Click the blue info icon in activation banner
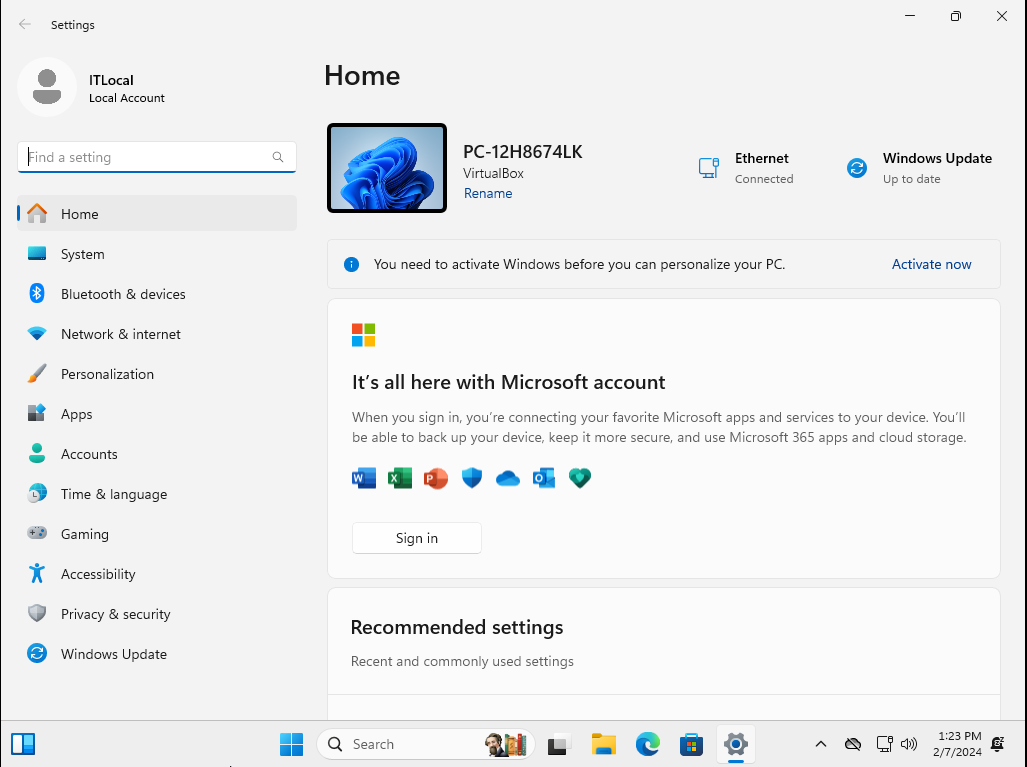 coord(352,265)
